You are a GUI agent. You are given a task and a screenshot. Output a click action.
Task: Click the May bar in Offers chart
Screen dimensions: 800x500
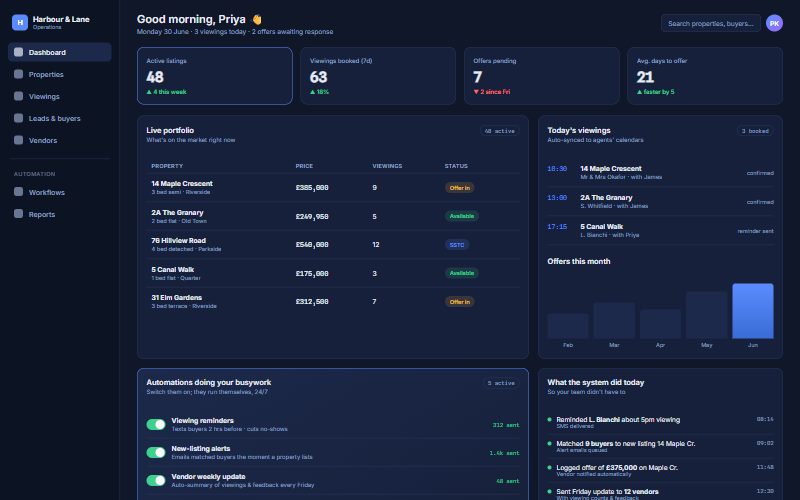coord(707,315)
